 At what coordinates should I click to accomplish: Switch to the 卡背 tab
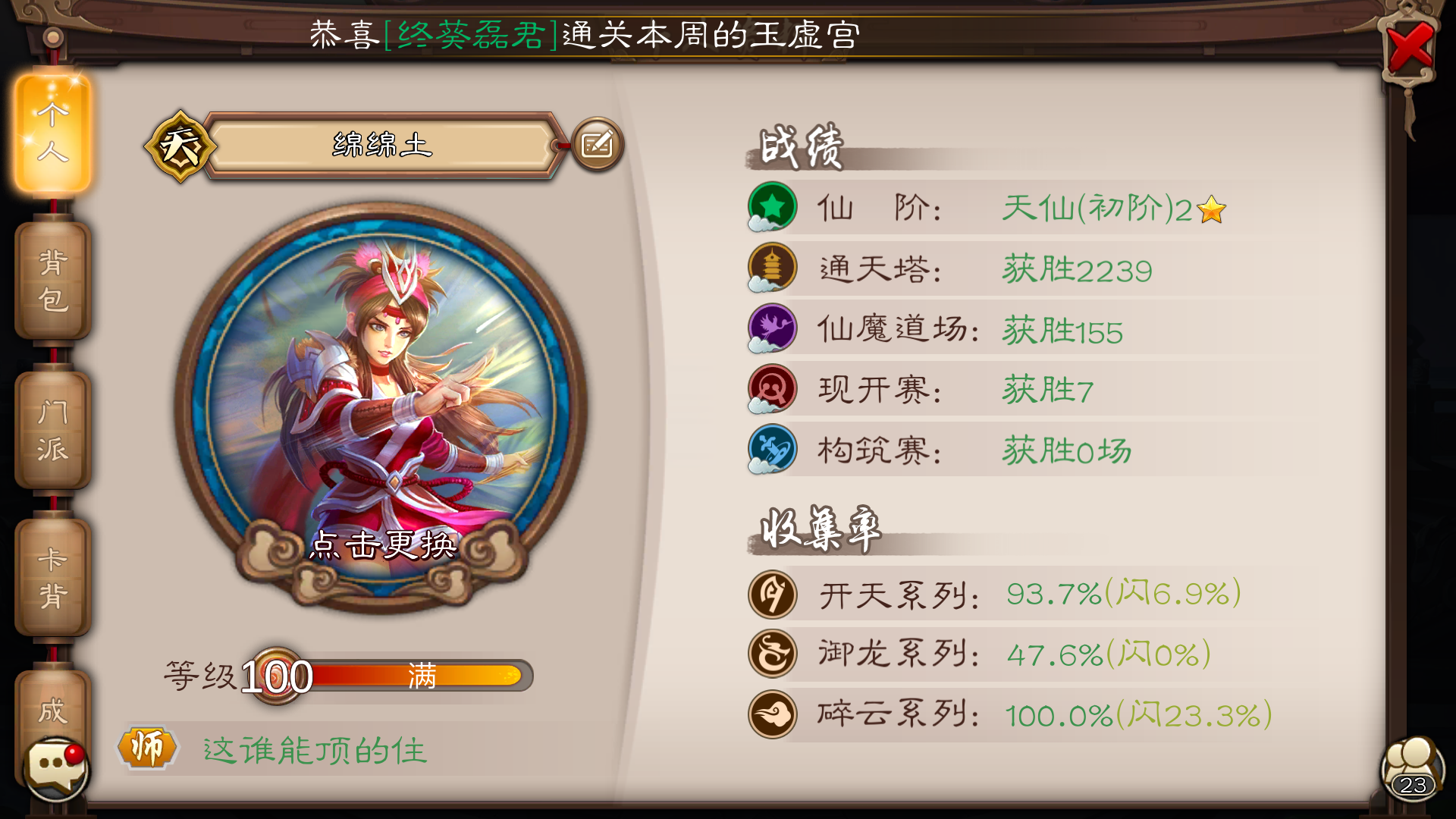[x=53, y=578]
